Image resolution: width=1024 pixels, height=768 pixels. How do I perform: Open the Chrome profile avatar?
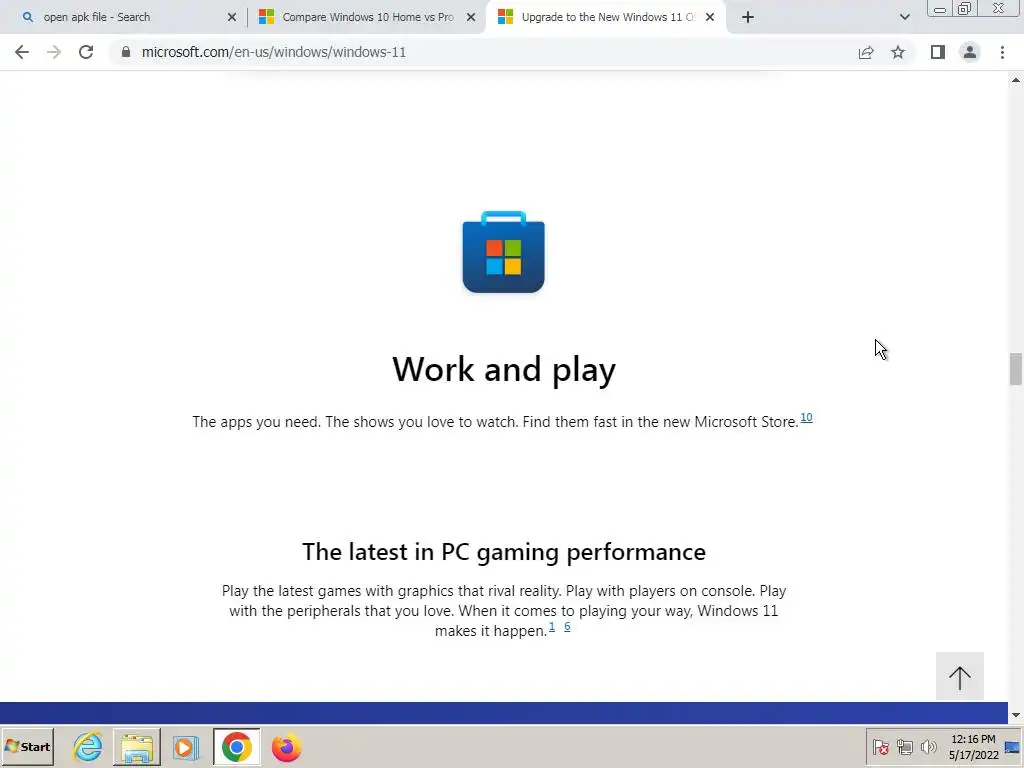(970, 52)
